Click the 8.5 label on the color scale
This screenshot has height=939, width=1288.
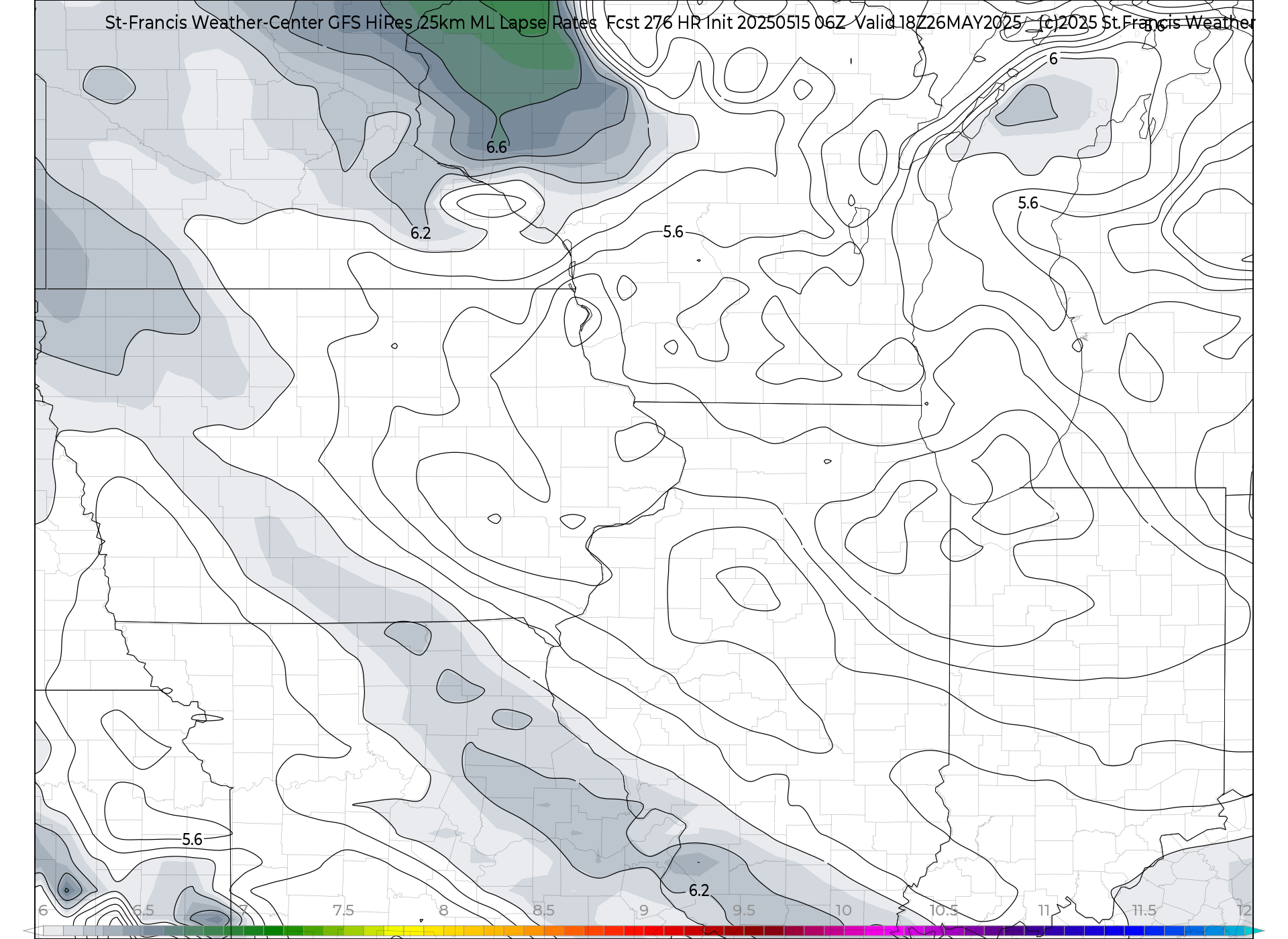click(543, 910)
